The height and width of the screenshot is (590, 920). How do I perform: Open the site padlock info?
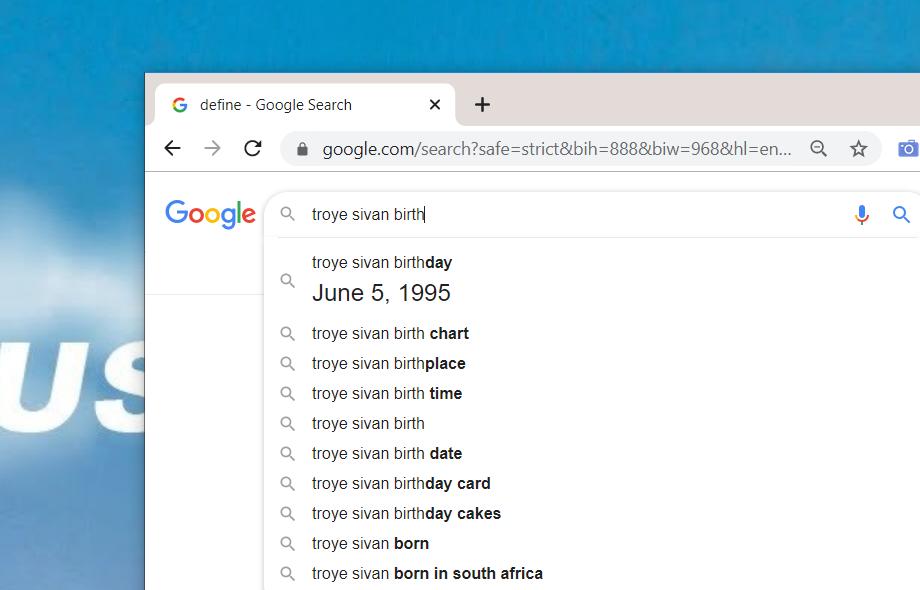coord(302,149)
